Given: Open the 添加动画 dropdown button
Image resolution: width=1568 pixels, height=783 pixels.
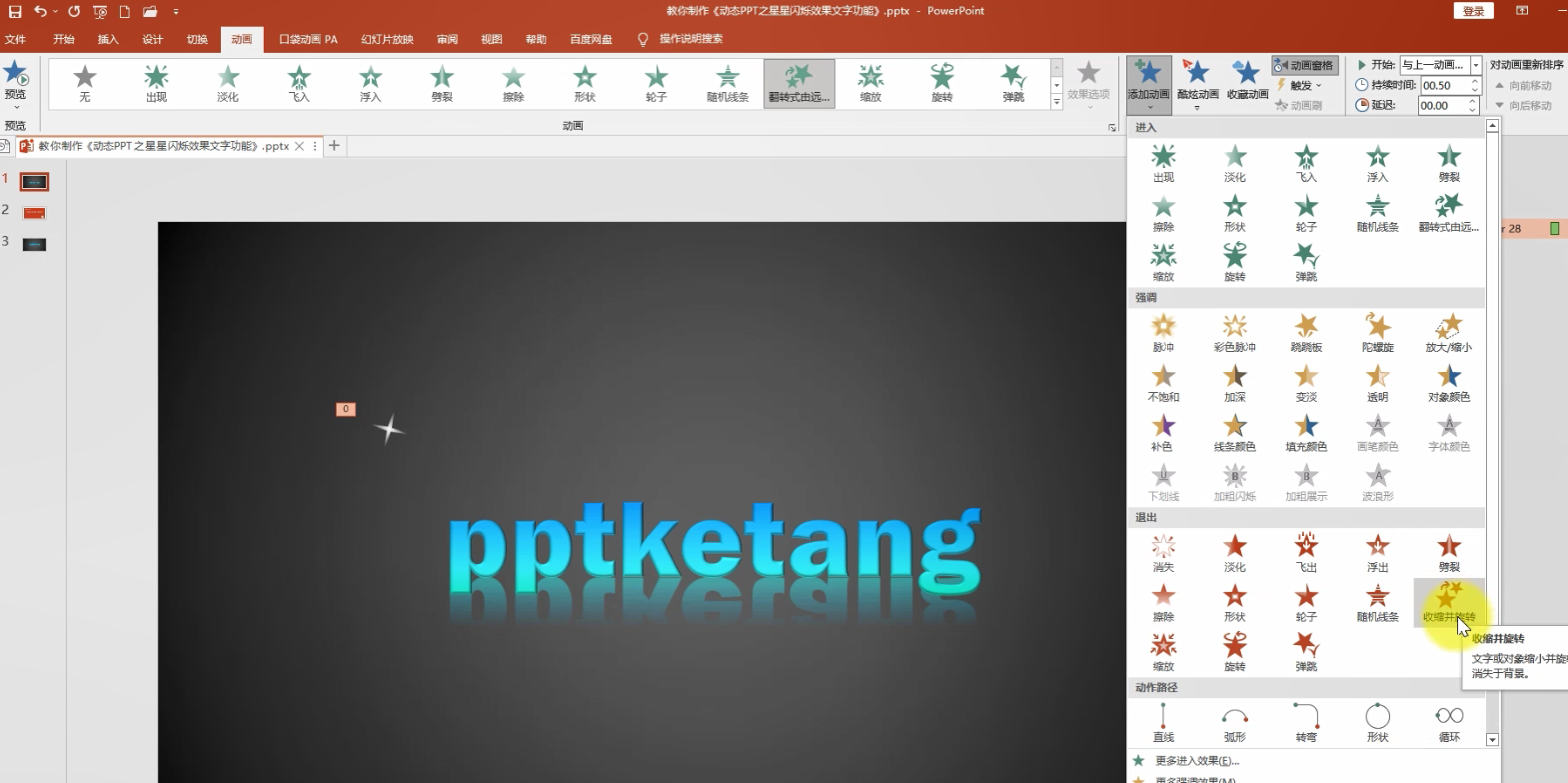Looking at the screenshot, I should click(1149, 83).
